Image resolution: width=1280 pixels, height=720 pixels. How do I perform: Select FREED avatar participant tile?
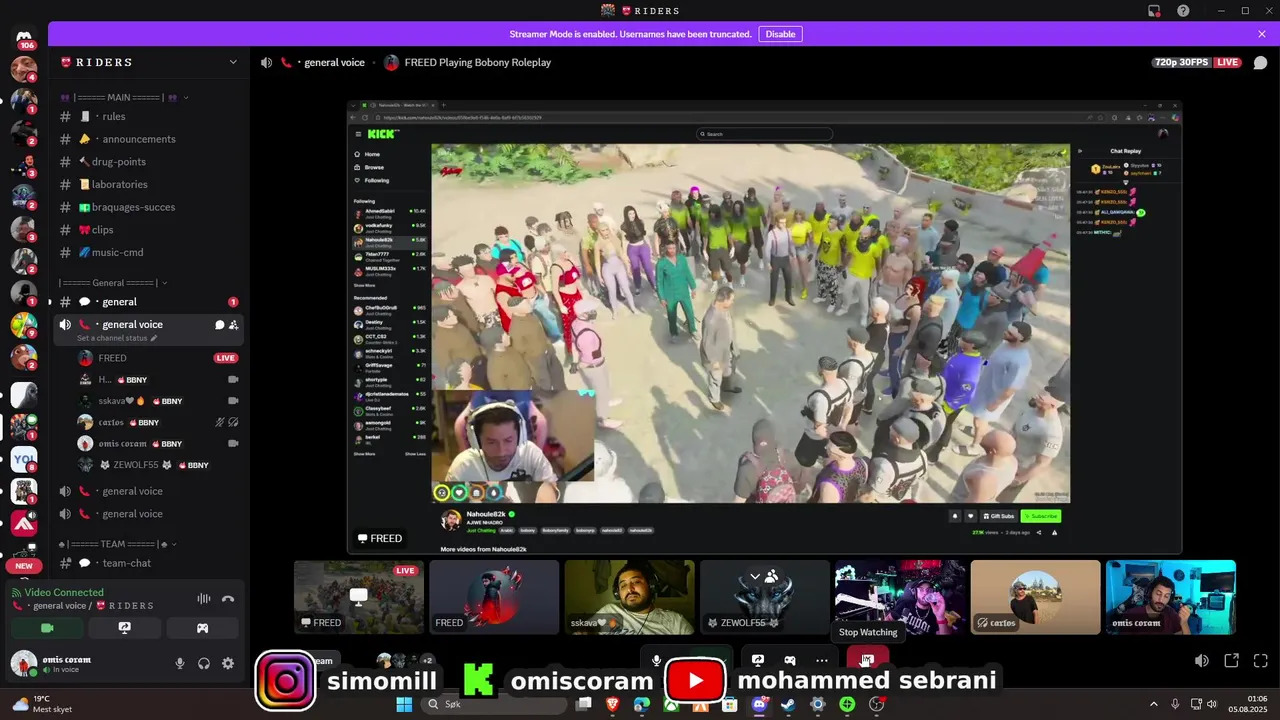click(x=494, y=597)
